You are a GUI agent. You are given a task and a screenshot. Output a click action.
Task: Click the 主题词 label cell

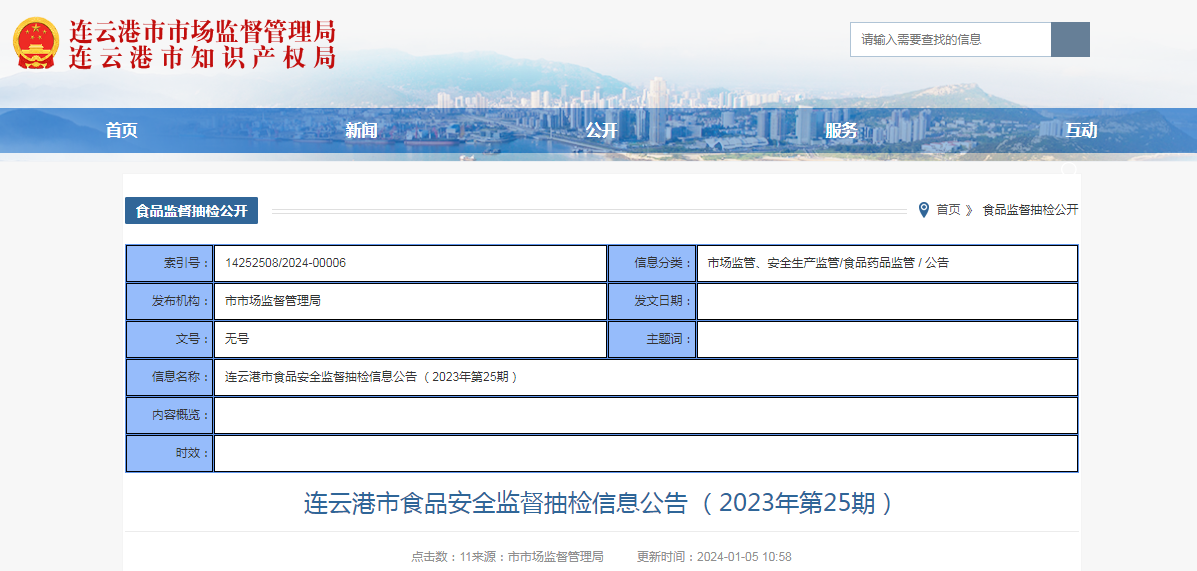(x=652, y=339)
